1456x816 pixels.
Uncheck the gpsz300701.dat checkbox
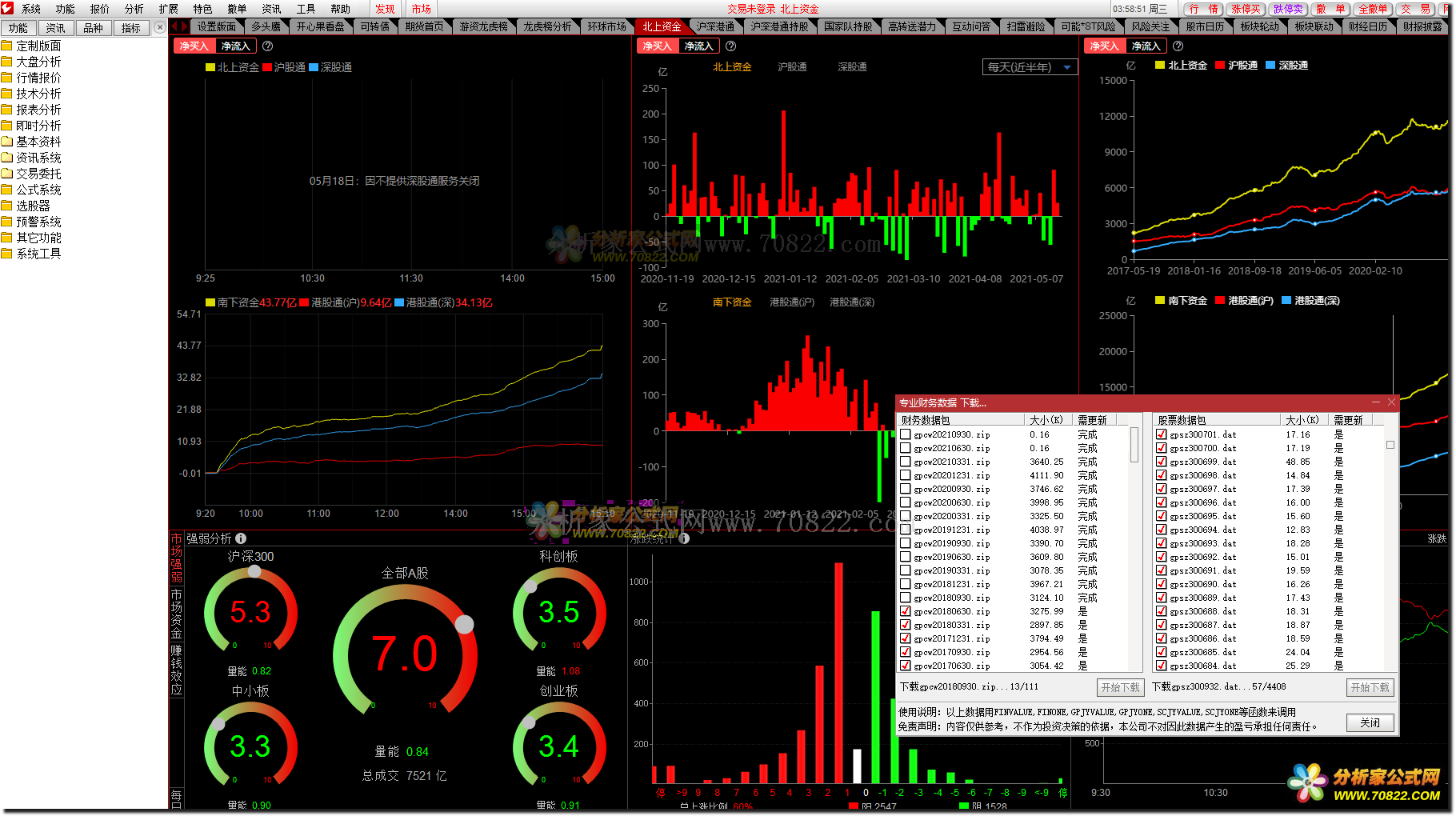[1161, 434]
